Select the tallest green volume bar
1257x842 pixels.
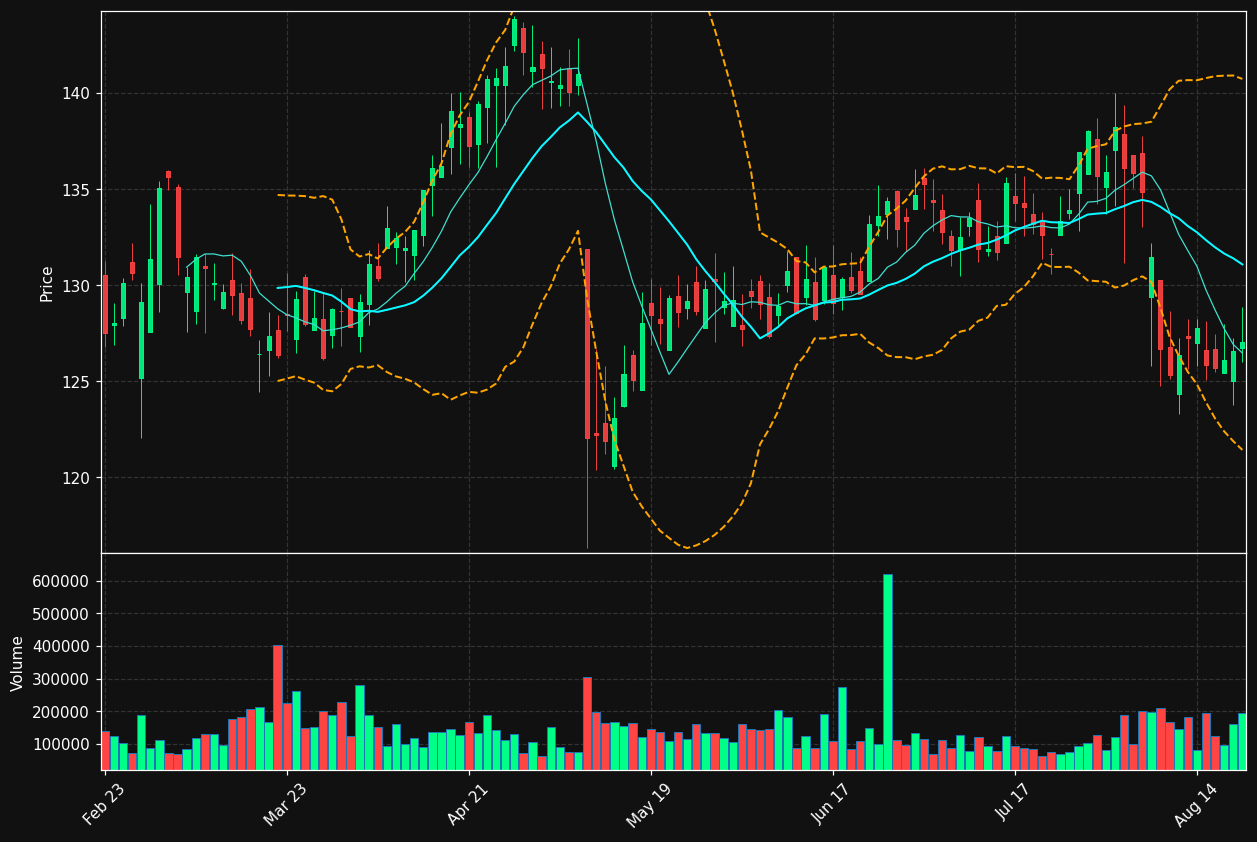[x=887, y=672]
